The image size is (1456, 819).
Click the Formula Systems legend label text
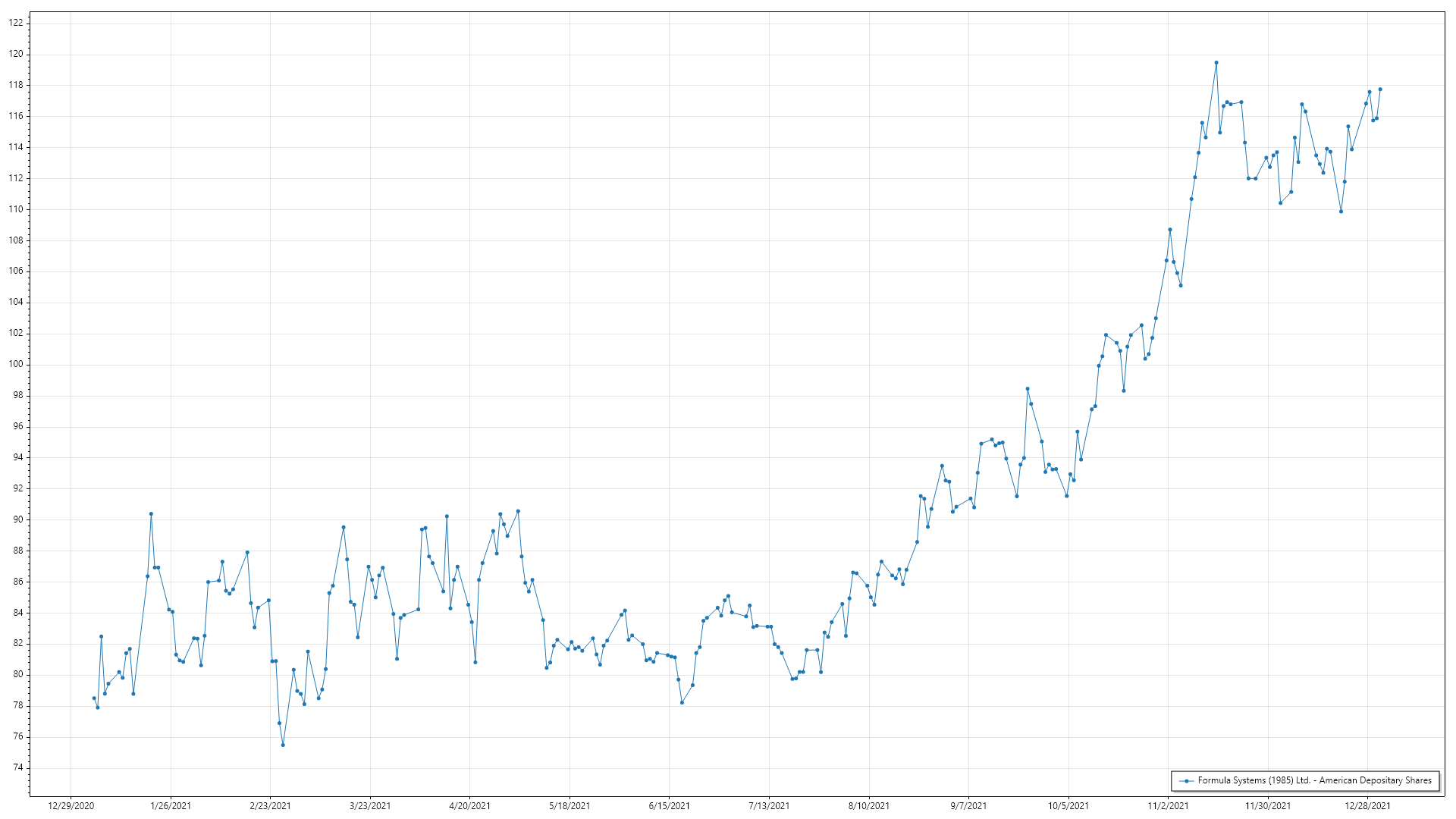coord(1314,780)
